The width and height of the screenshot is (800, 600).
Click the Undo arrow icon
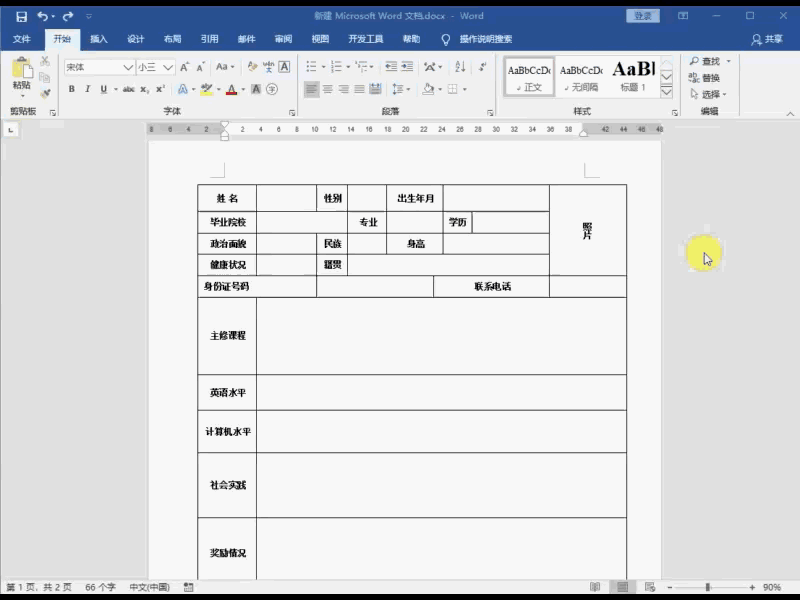pos(43,16)
